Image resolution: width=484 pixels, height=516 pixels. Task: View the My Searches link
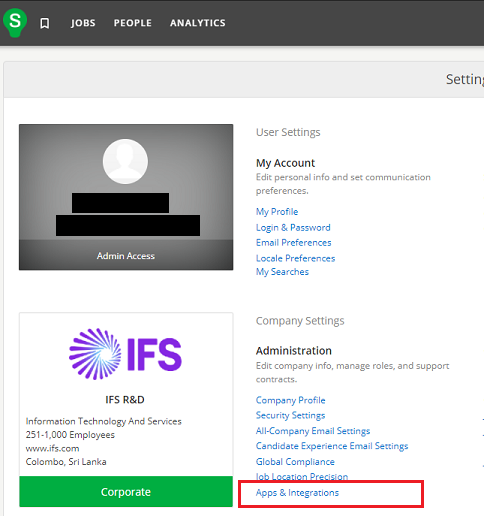(282, 272)
